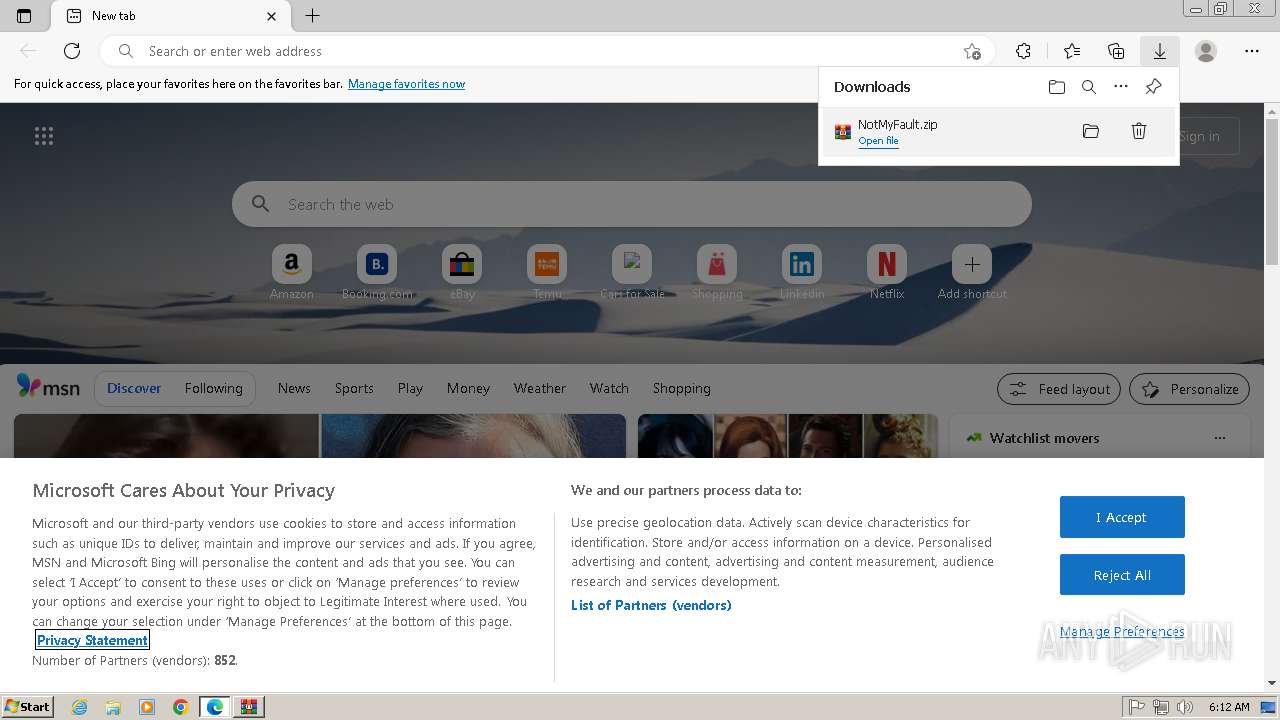Click the Search the web box

631,204
